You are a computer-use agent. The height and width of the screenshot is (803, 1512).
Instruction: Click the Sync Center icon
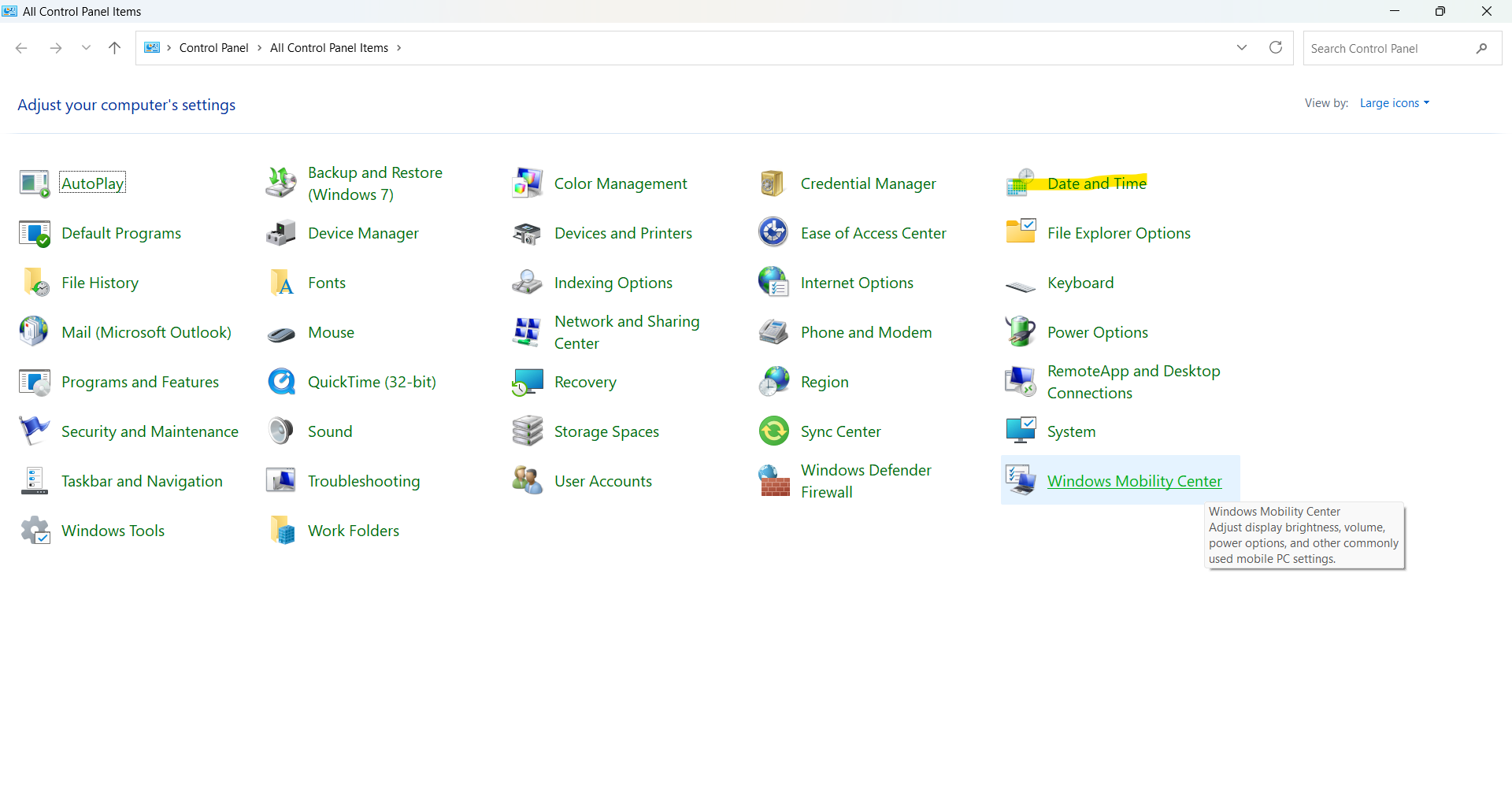pyautogui.click(x=773, y=431)
